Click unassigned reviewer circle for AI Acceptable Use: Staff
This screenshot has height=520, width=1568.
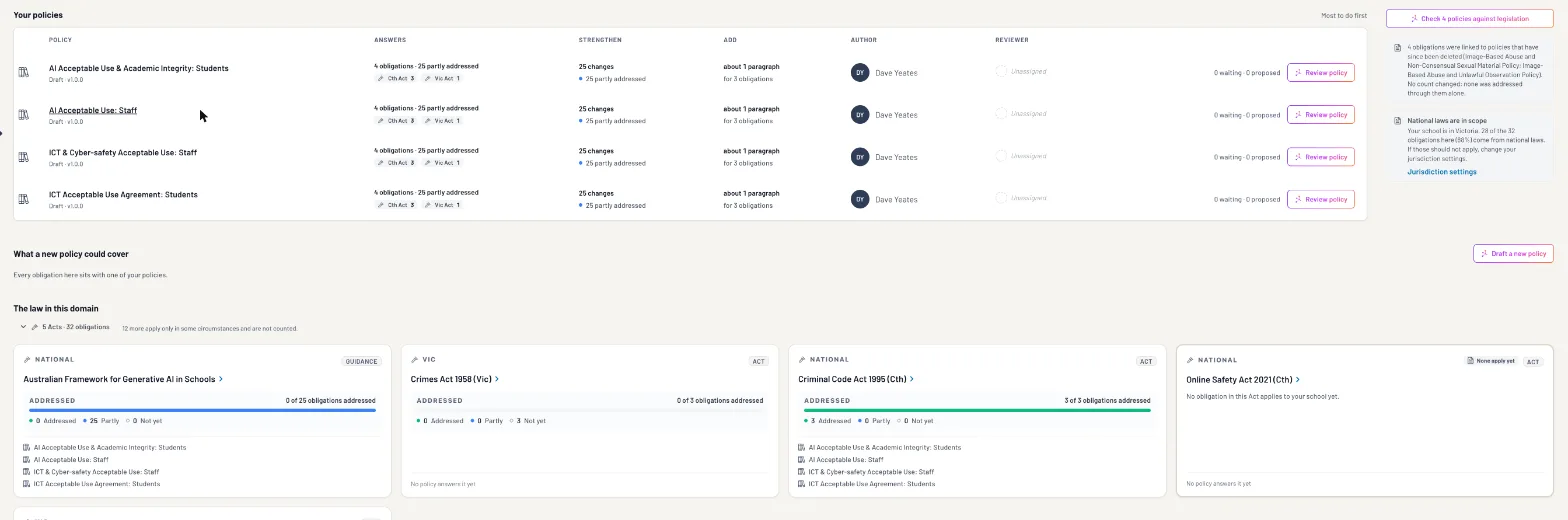1001,113
